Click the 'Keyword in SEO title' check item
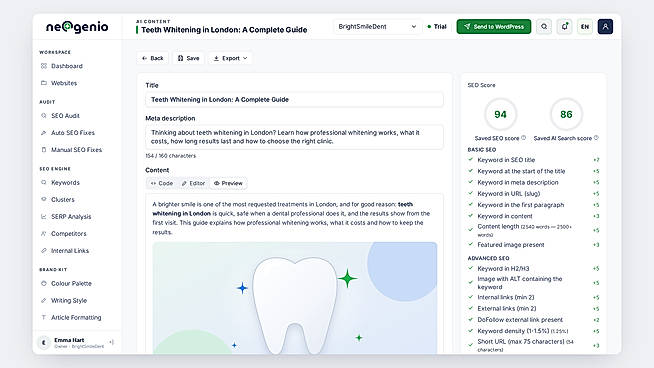 pos(534,160)
